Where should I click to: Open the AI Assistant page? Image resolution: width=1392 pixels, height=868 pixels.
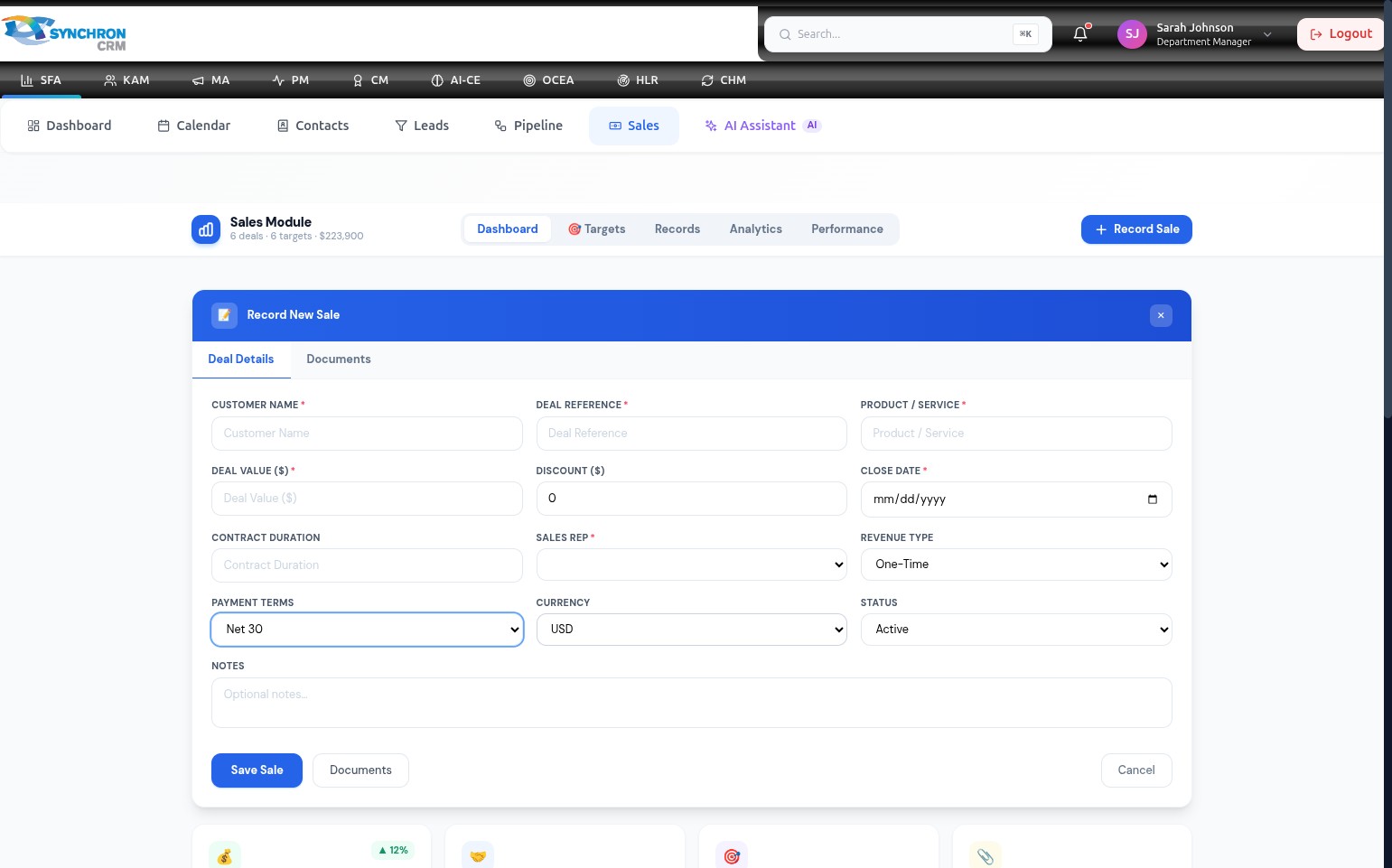(762, 126)
